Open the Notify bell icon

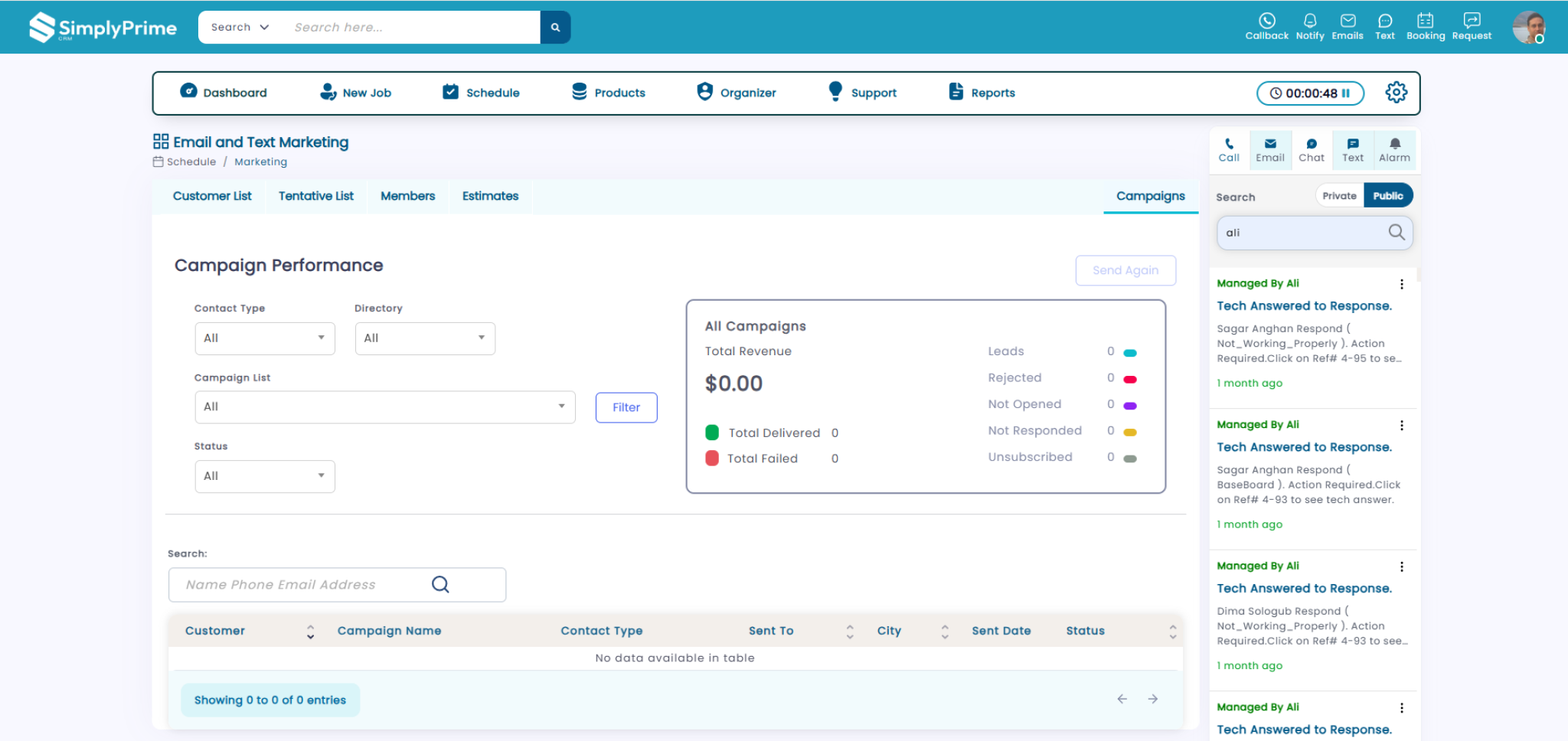[x=1310, y=27]
